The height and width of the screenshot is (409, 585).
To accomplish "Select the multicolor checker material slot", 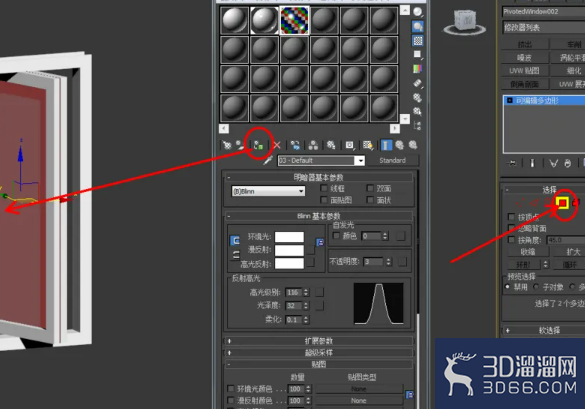I will [294, 21].
